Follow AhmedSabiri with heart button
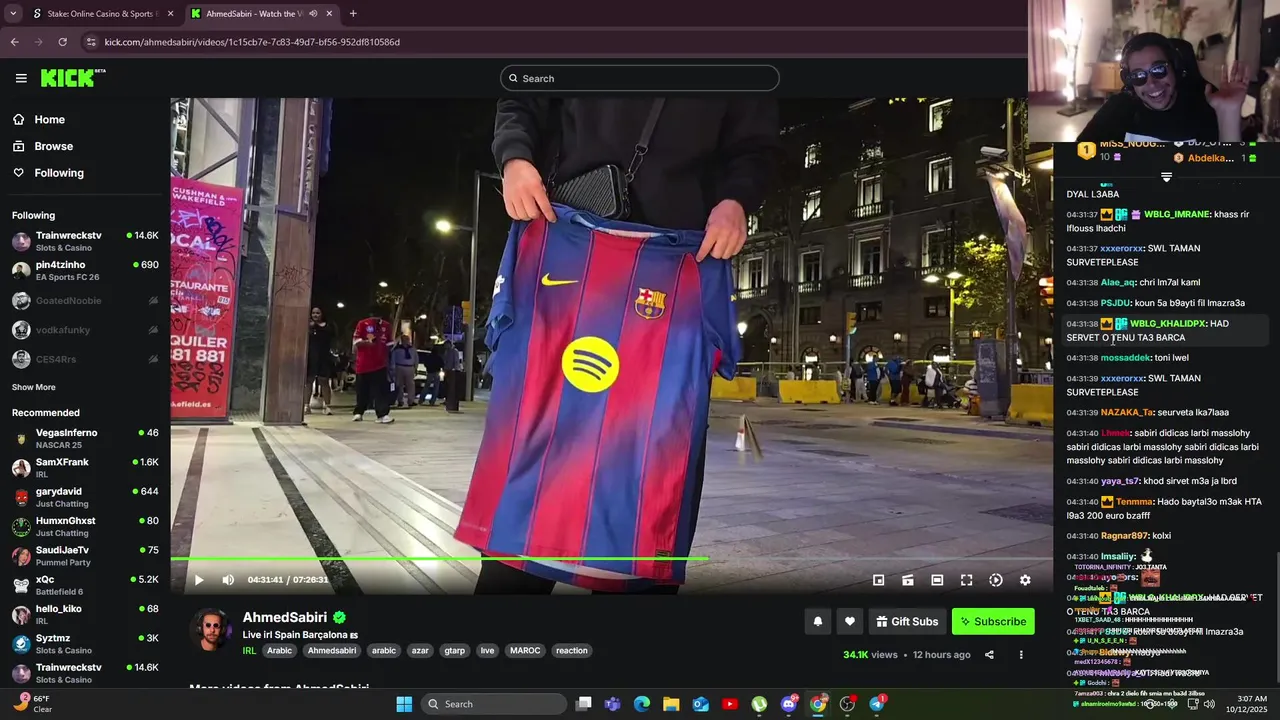Viewport: 1280px width, 720px height. pyautogui.click(x=849, y=621)
